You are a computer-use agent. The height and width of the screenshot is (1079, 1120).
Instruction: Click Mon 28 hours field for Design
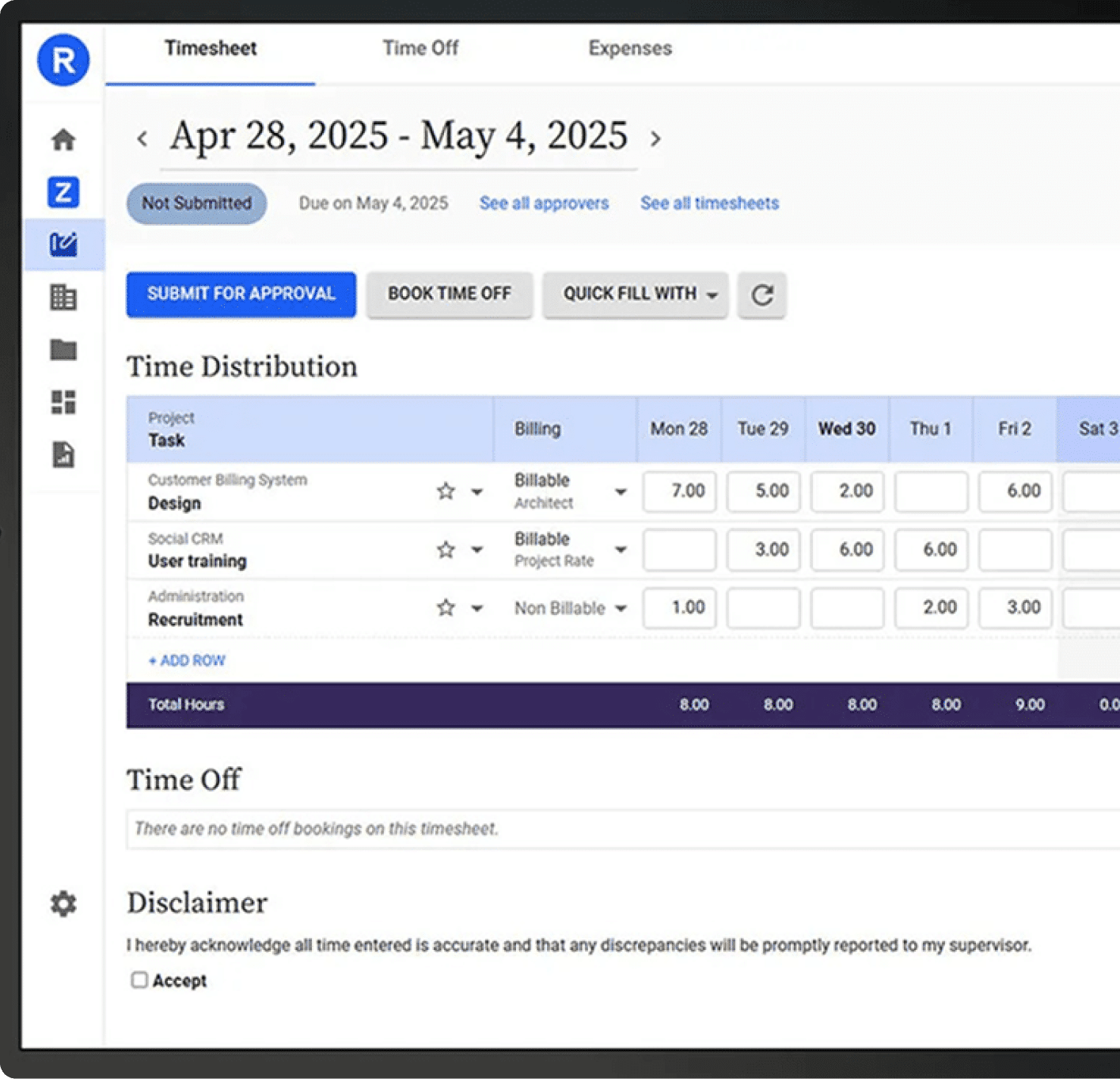[679, 492]
